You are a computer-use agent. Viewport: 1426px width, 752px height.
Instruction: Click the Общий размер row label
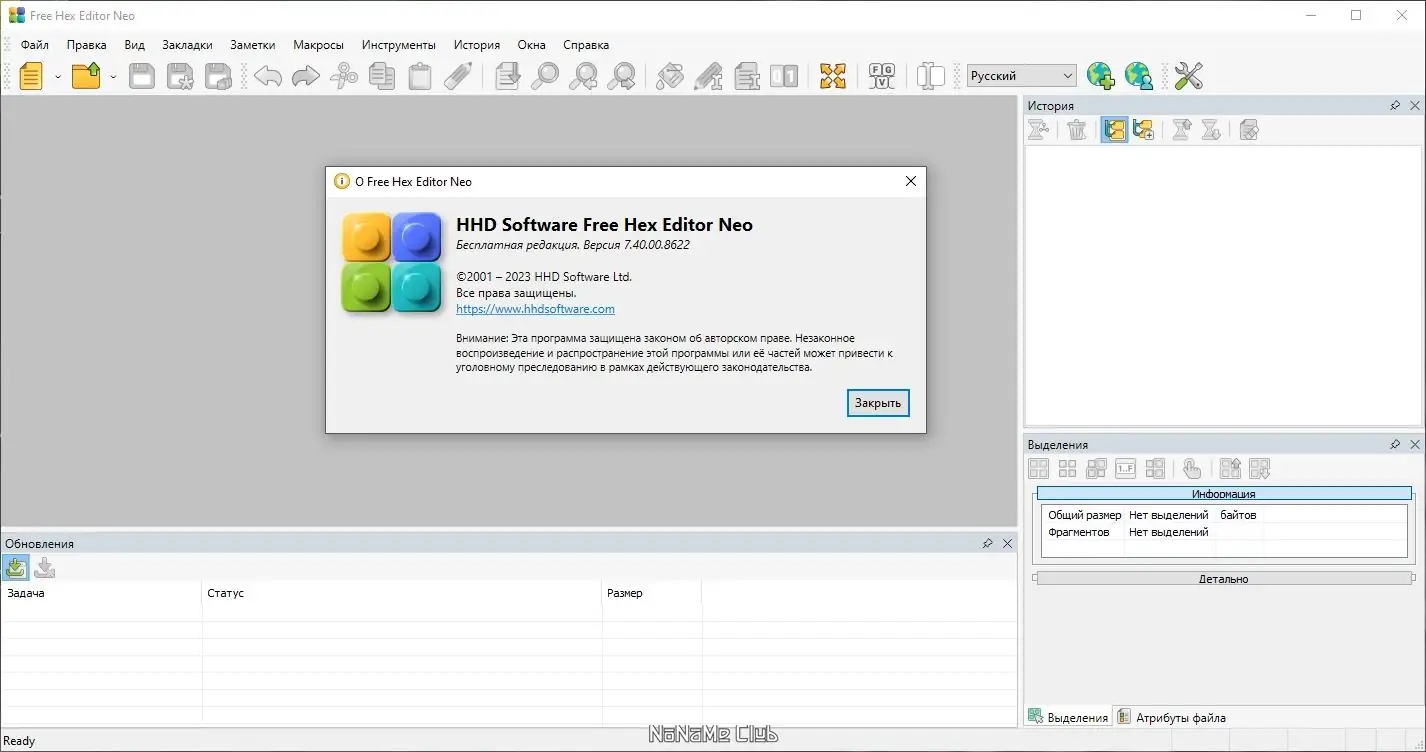1085,515
